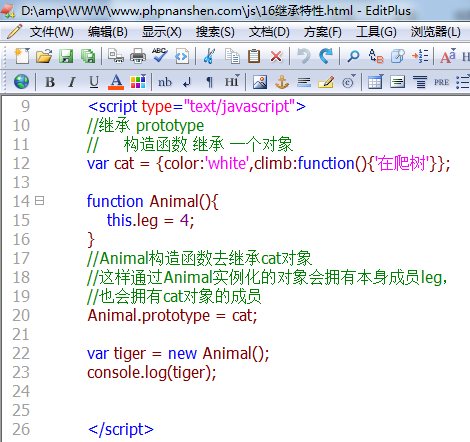View in browser using globe icon
Image resolution: width=470 pixels, height=442 pixels.
21,82
